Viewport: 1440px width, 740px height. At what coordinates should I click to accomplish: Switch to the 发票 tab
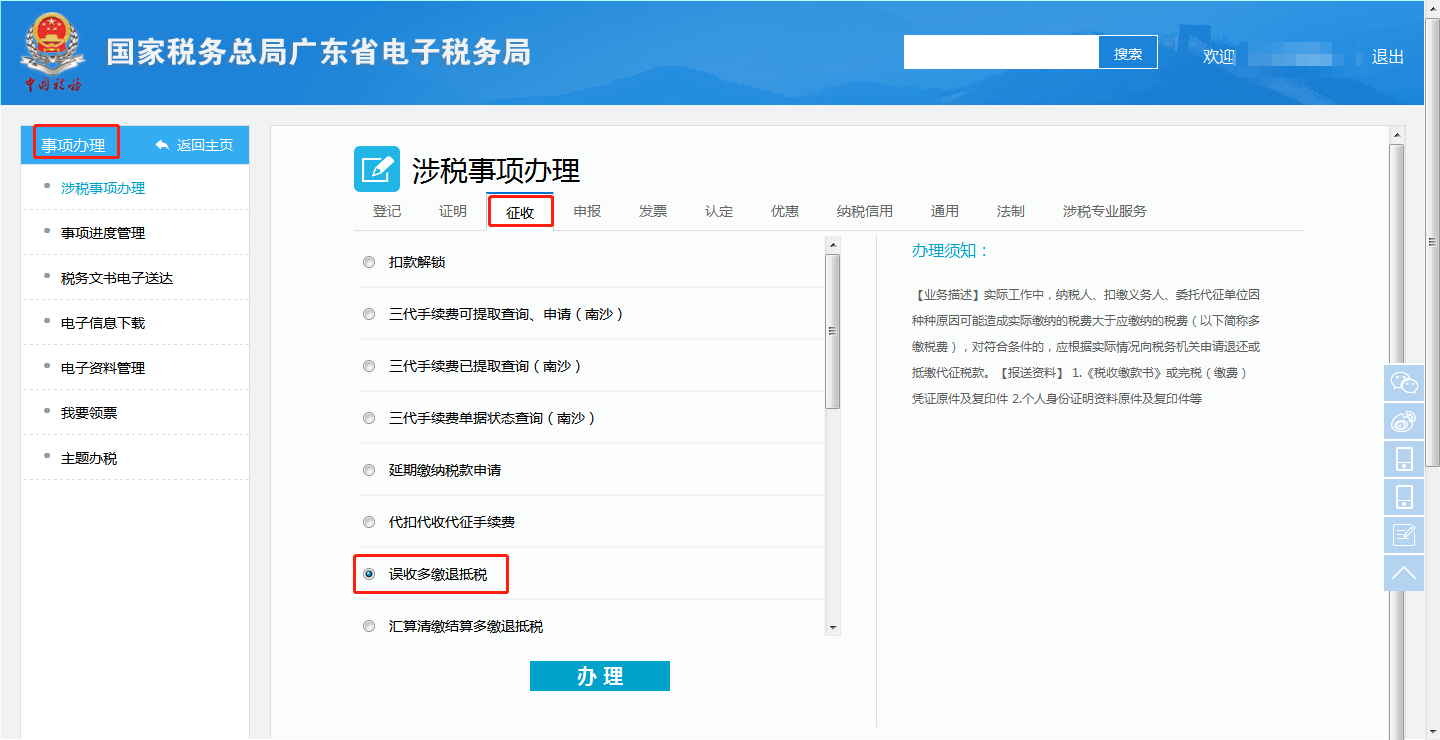[653, 211]
